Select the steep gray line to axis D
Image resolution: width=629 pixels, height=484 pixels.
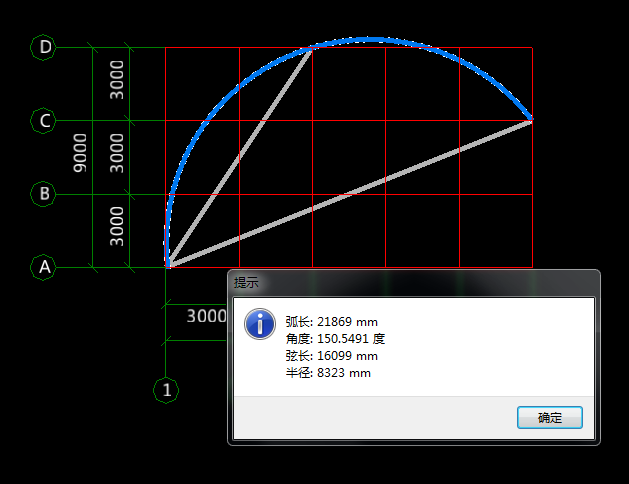[240, 155]
